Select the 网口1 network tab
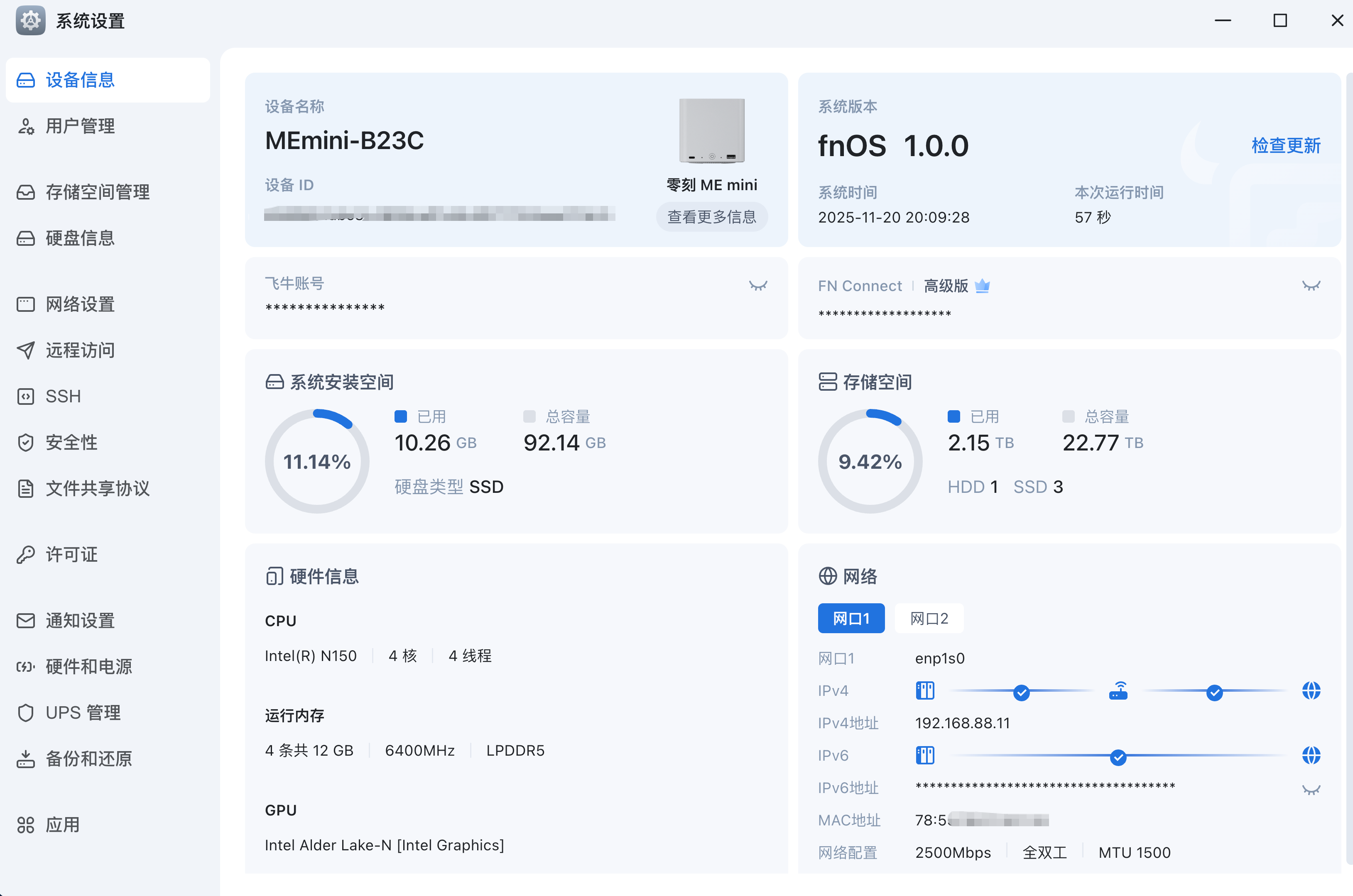This screenshot has height=896, width=1353. pyautogui.click(x=851, y=618)
